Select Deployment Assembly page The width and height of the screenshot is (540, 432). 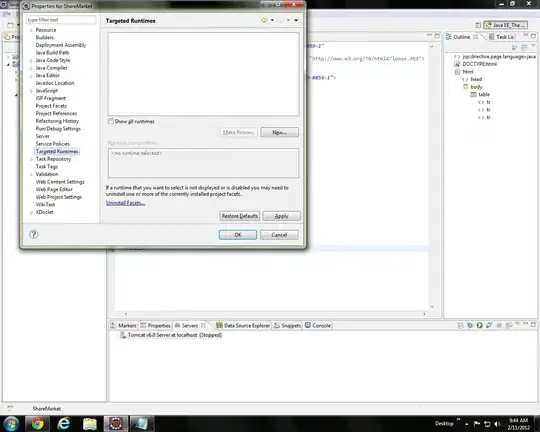[61, 45]
